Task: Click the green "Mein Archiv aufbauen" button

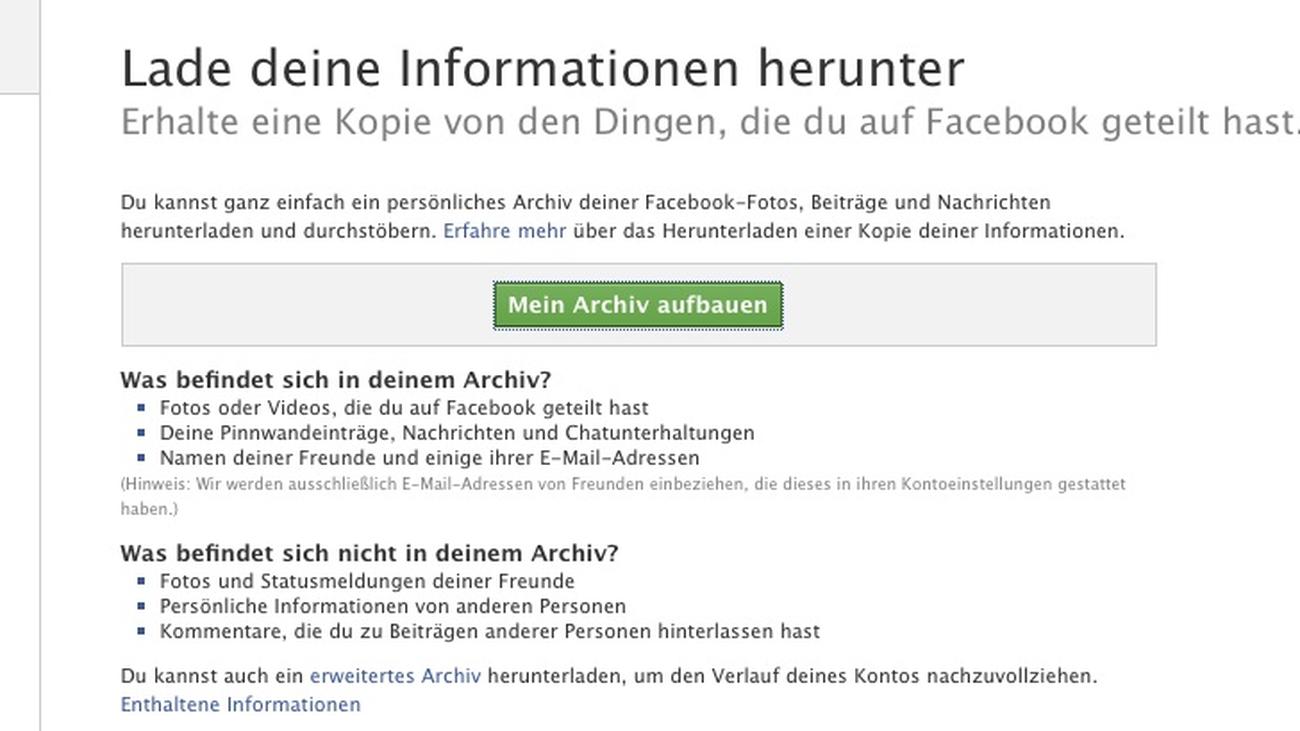Action: tap(637, 305)
